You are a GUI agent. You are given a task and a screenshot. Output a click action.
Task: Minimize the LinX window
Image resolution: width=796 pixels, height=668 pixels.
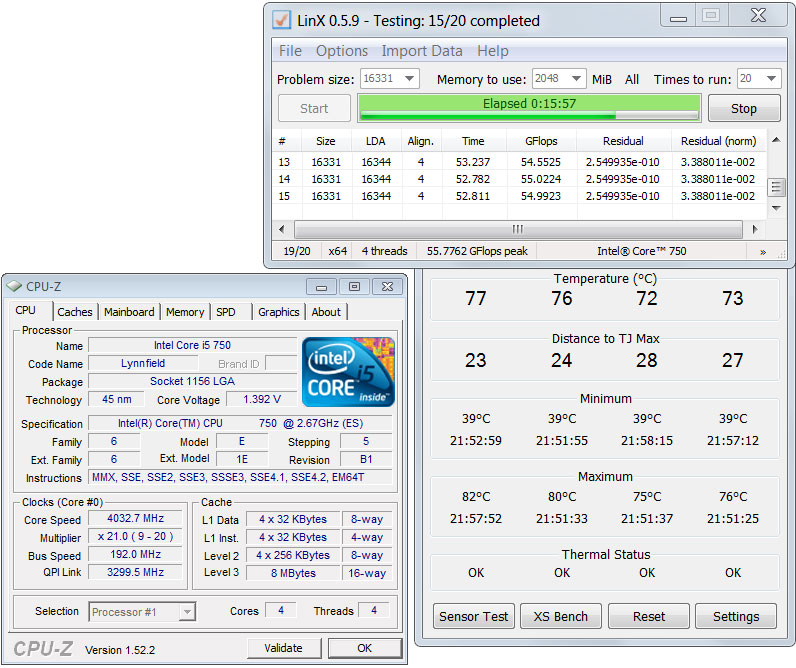click(678, 17)
